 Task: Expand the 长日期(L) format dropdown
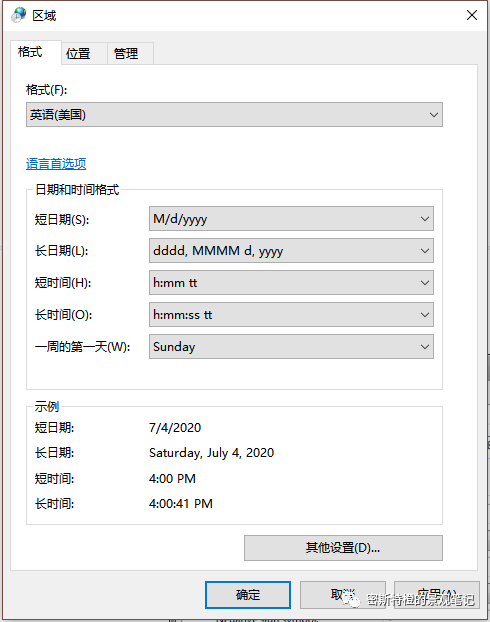(291, 251)
